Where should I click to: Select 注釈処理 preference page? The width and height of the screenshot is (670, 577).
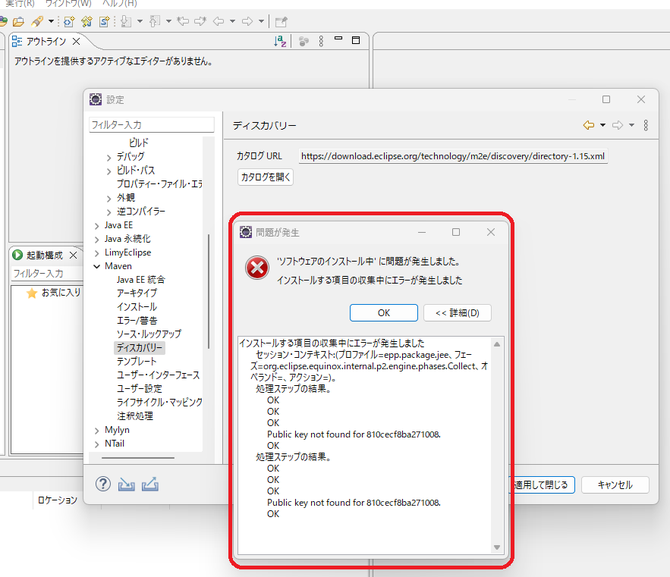click(135, 416)
